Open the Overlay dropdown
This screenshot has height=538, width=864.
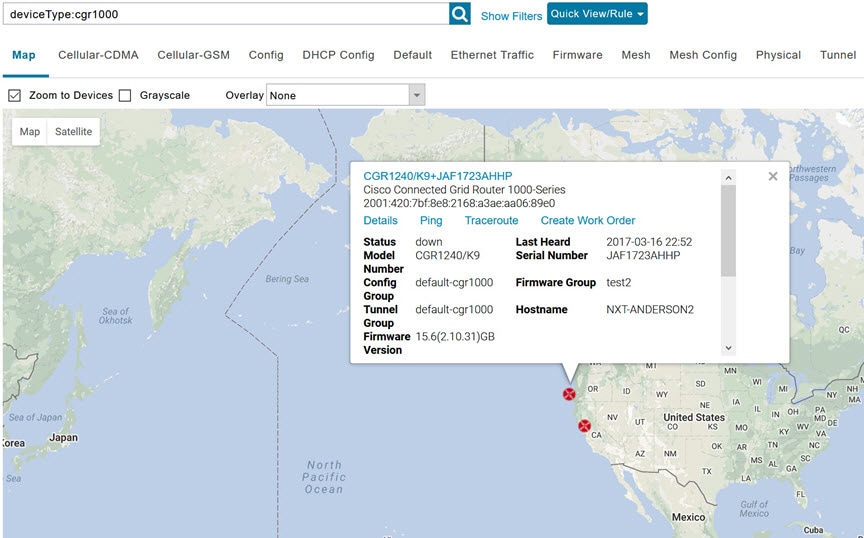417,96
